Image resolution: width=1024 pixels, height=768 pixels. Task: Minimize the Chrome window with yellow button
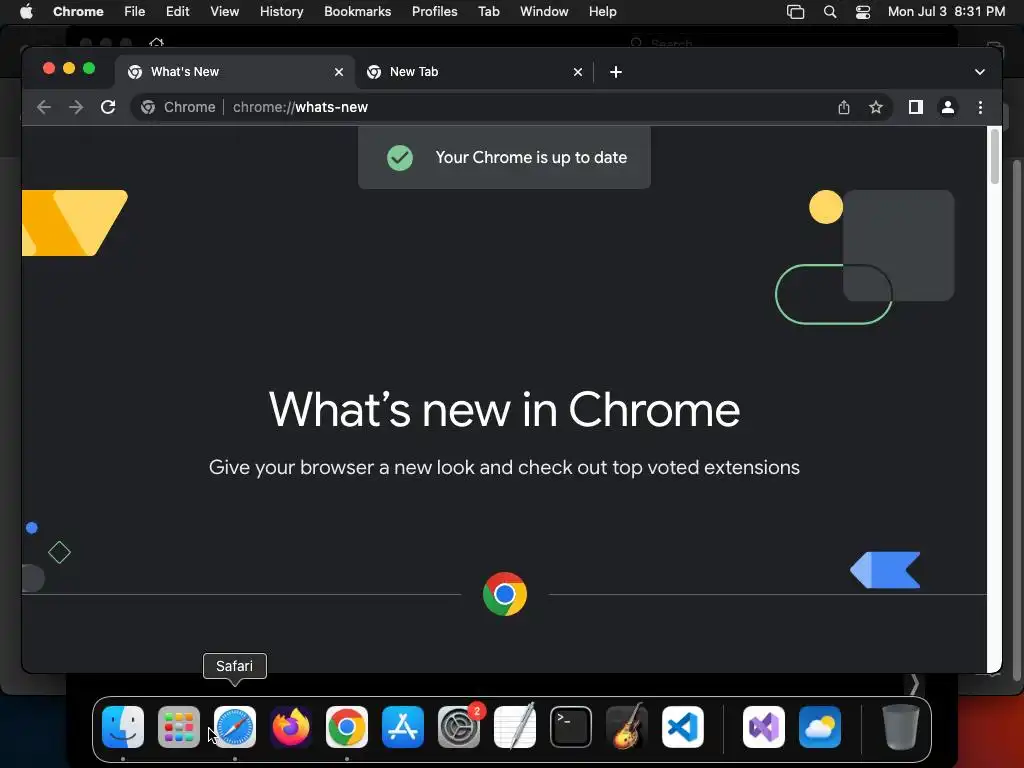(69, 69)
